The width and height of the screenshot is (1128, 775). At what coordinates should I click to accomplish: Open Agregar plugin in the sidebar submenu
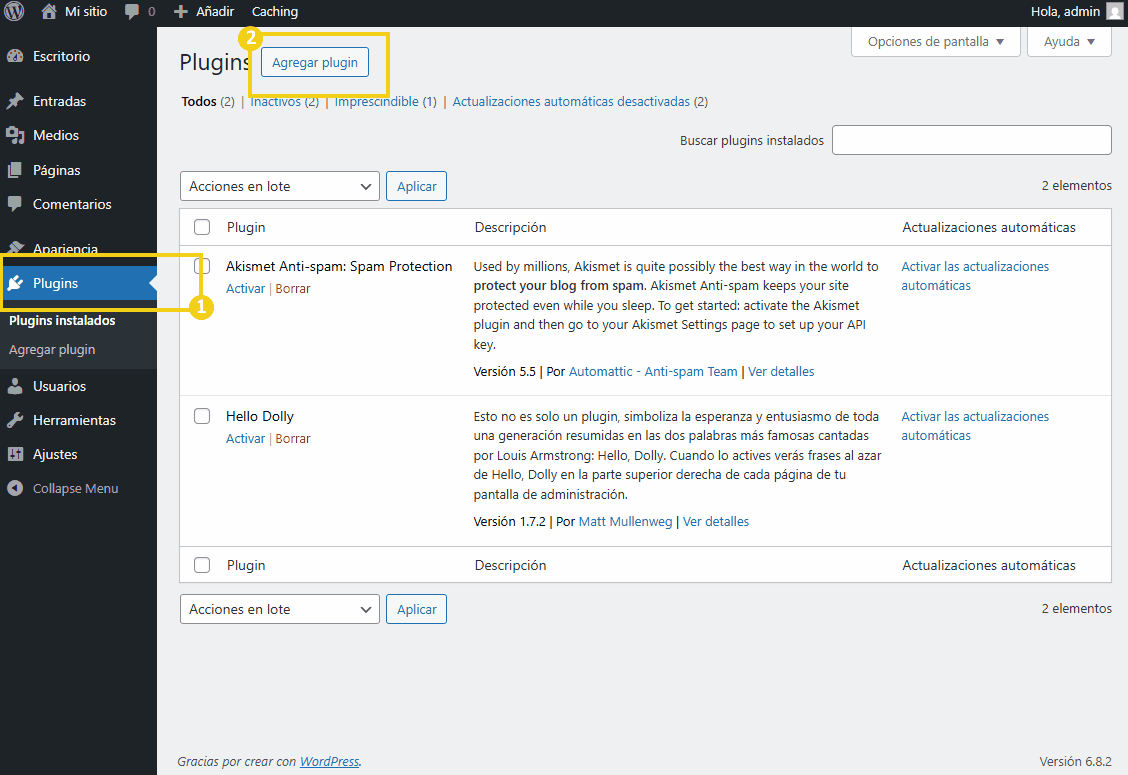tap(52, 350)
